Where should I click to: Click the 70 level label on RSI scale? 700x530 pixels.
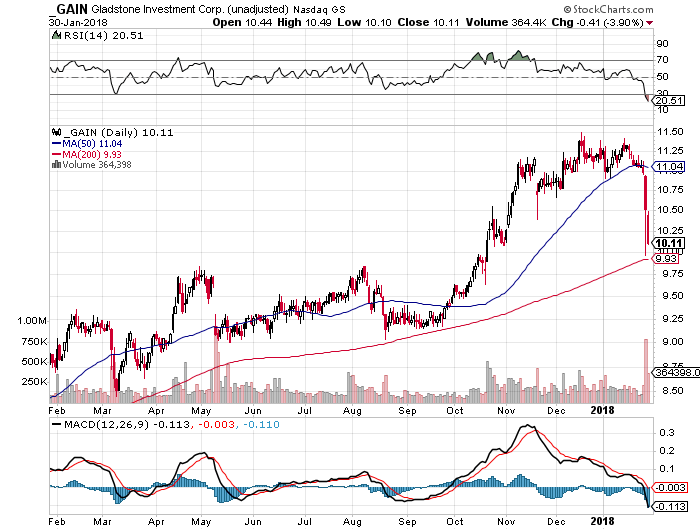click(662, 60)
